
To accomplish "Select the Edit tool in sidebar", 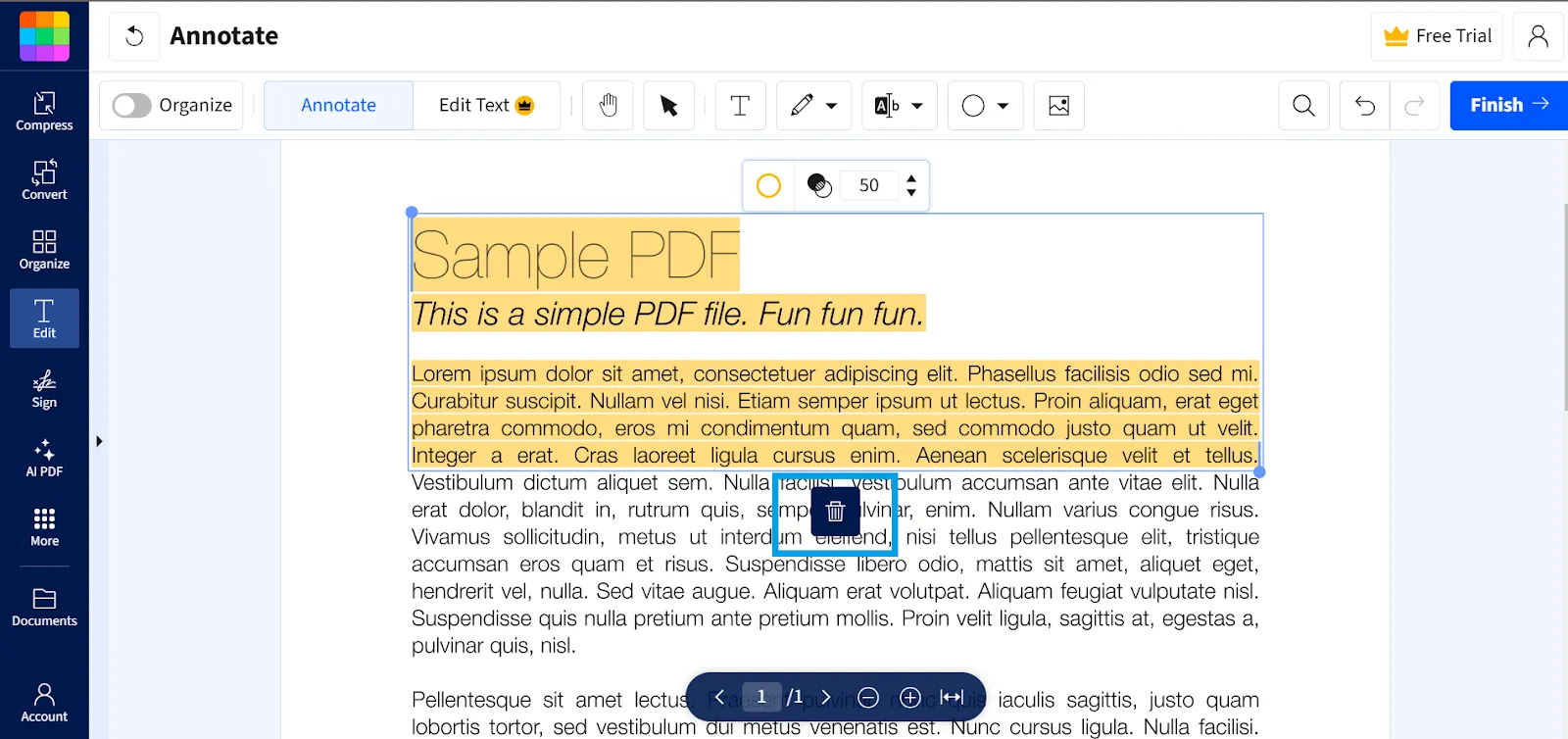I will [44, 319].
